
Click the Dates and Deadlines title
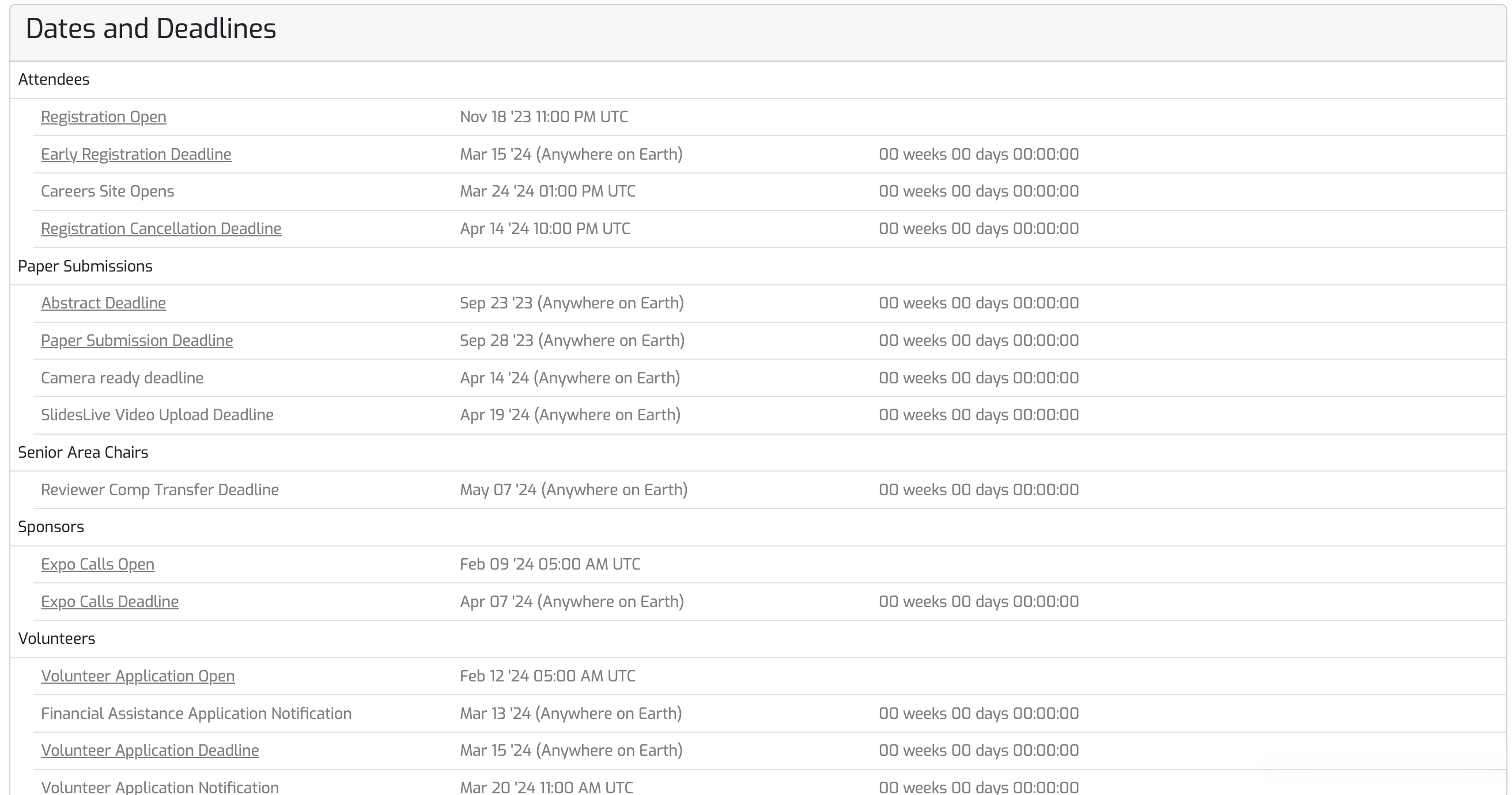[x=150, y=29]
